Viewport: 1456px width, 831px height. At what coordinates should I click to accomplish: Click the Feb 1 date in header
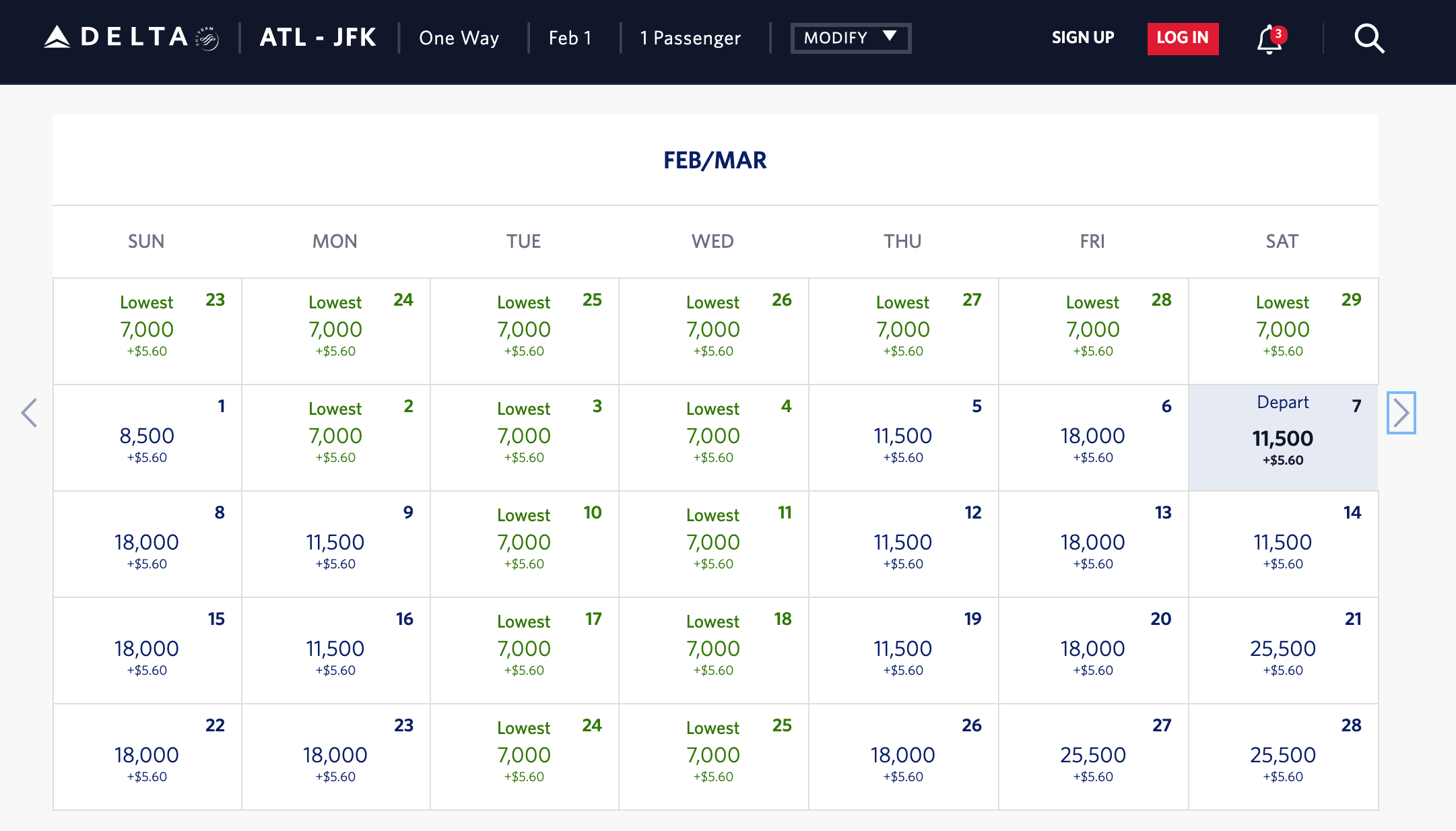tap(570, 38)
